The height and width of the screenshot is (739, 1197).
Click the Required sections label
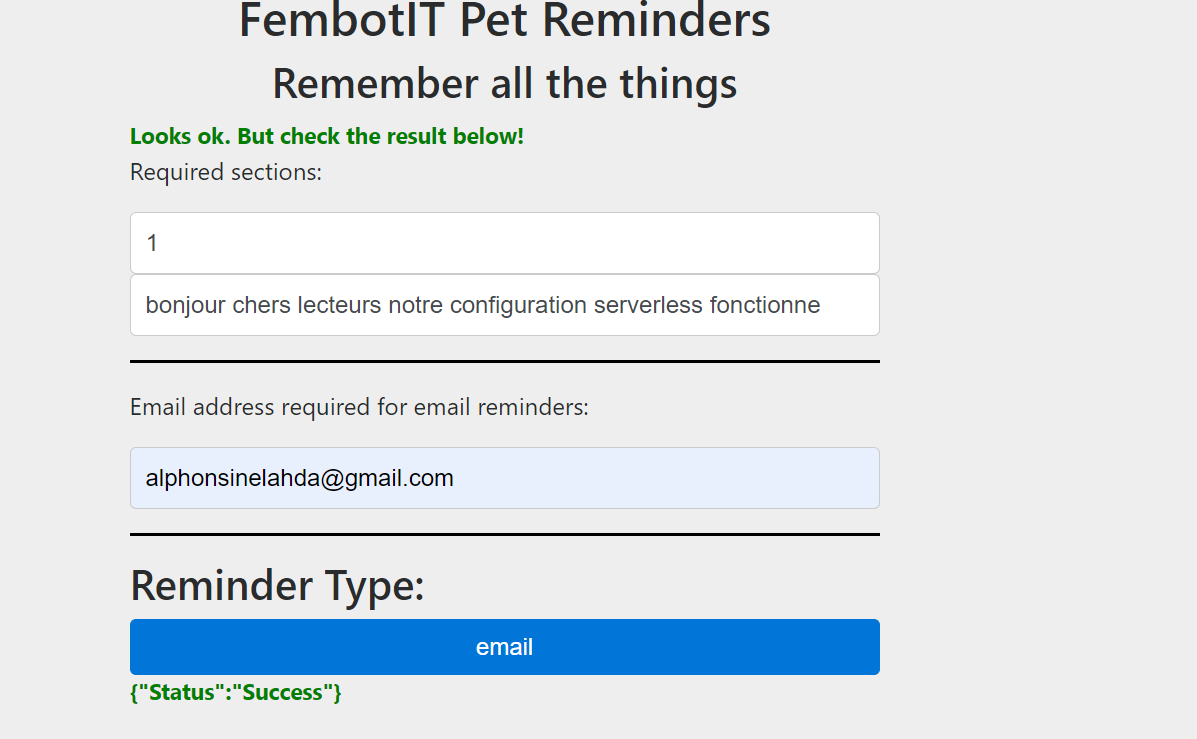[x=226, y=172]
